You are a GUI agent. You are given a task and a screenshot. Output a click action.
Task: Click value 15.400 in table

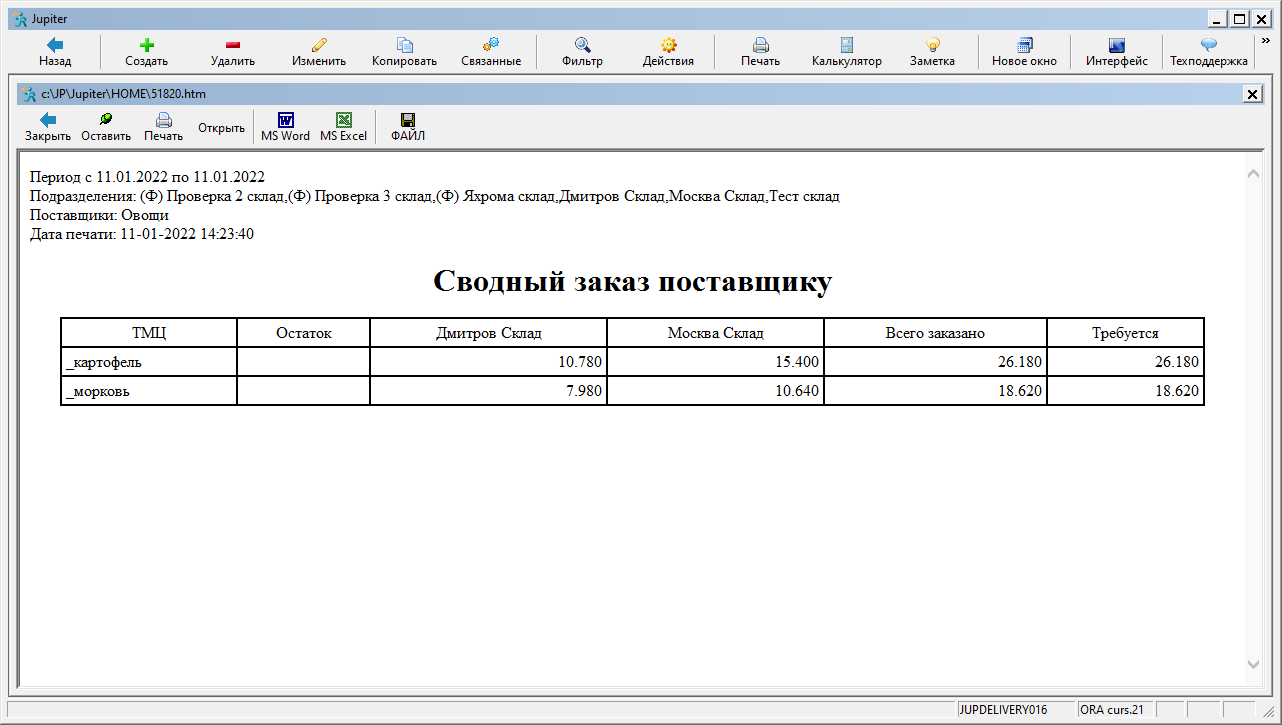tap(797, 362)
